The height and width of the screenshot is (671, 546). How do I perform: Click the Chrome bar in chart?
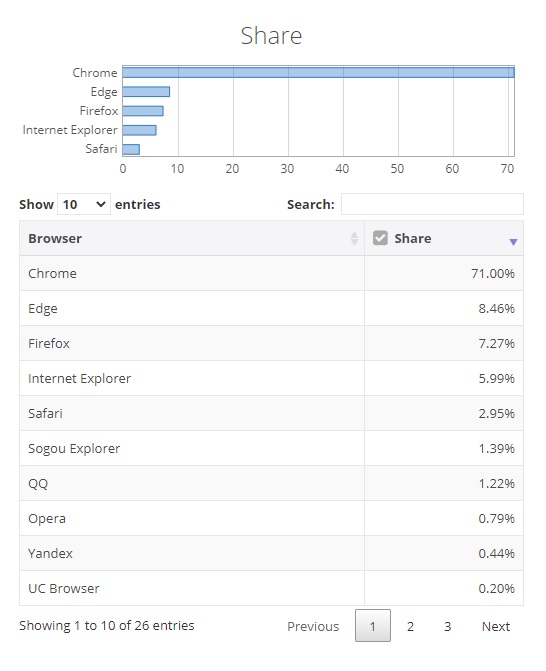(x=318, y=72)
